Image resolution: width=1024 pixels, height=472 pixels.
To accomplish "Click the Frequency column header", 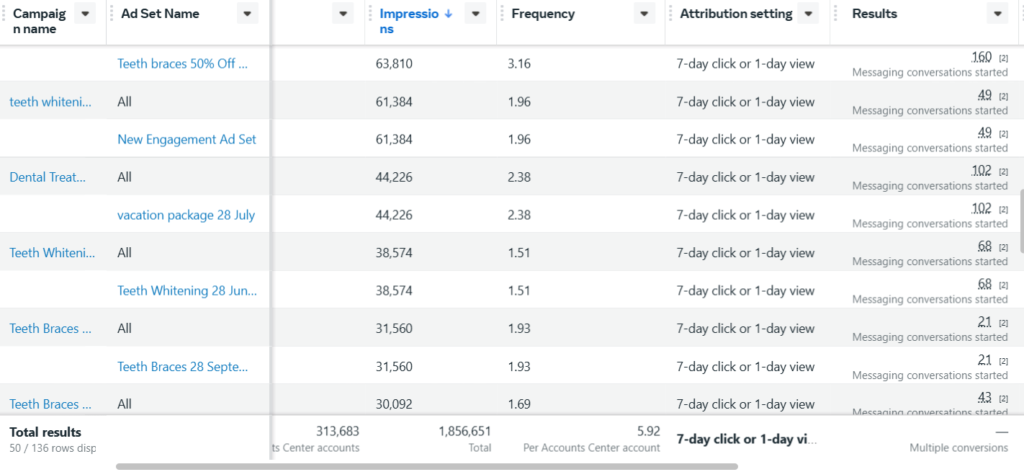I will (543, 14).
